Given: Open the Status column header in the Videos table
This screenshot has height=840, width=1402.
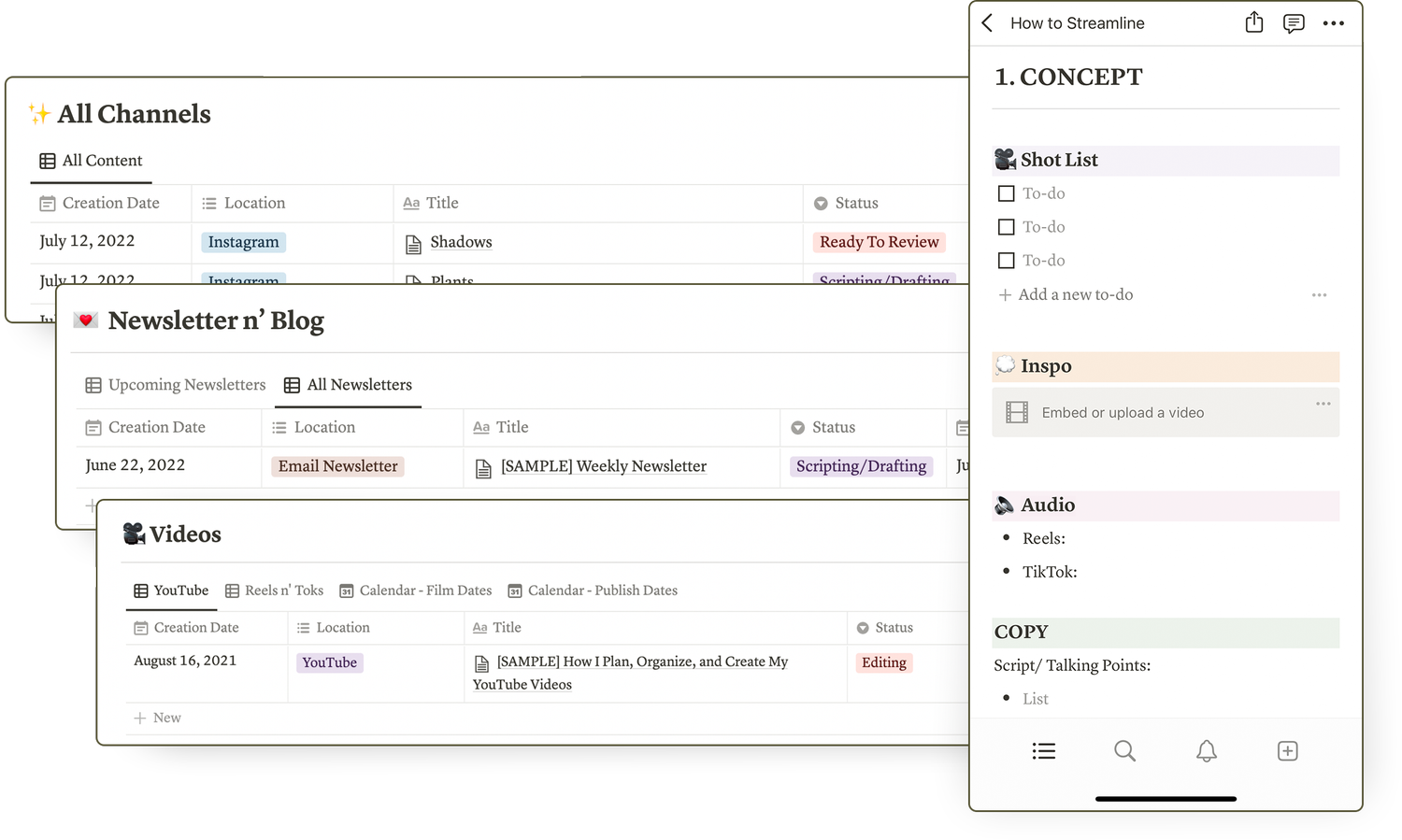Looking at the screenshot, I should click(x=894, y=628).
